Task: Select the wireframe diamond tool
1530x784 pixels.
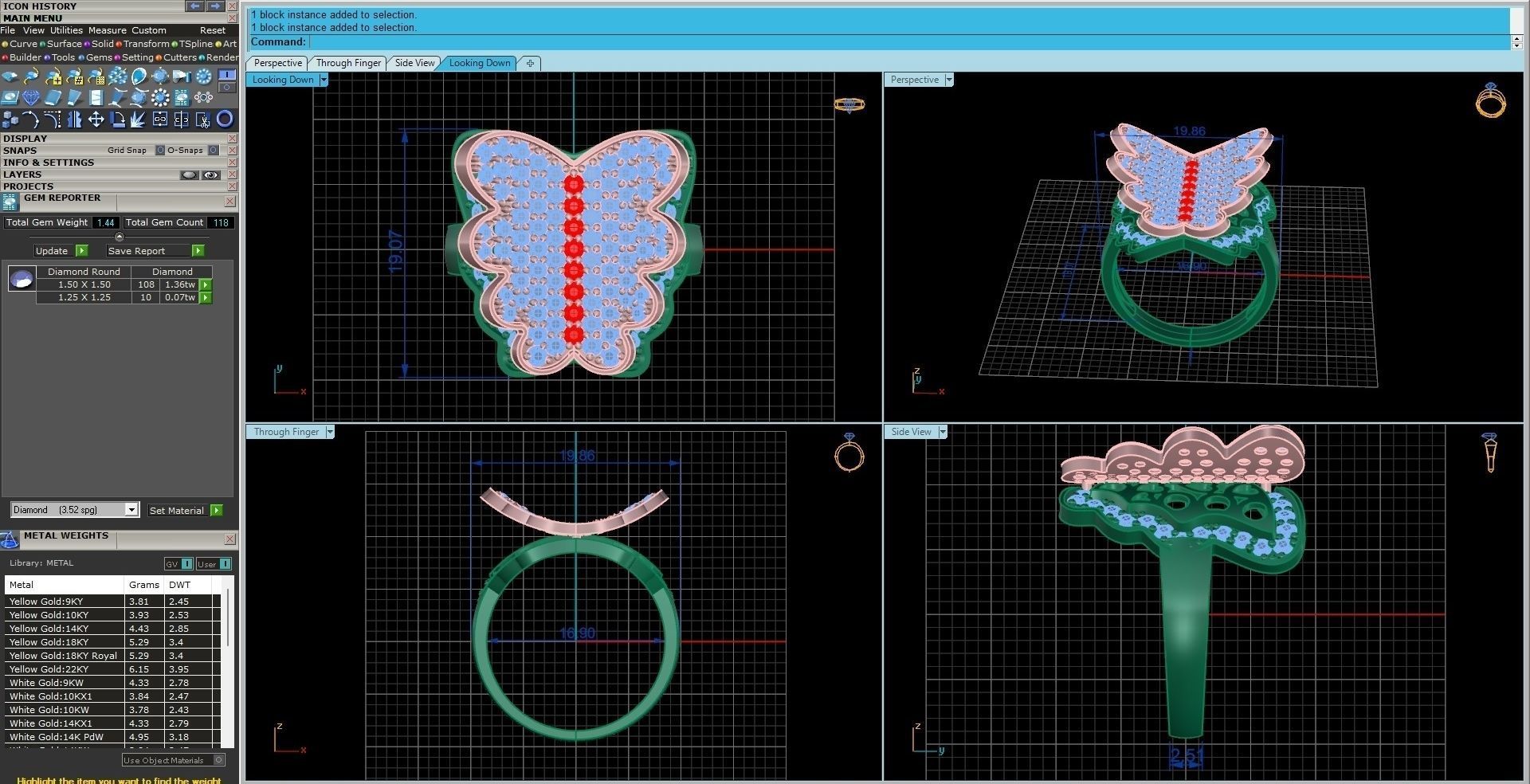Action: tap(30, 97)
